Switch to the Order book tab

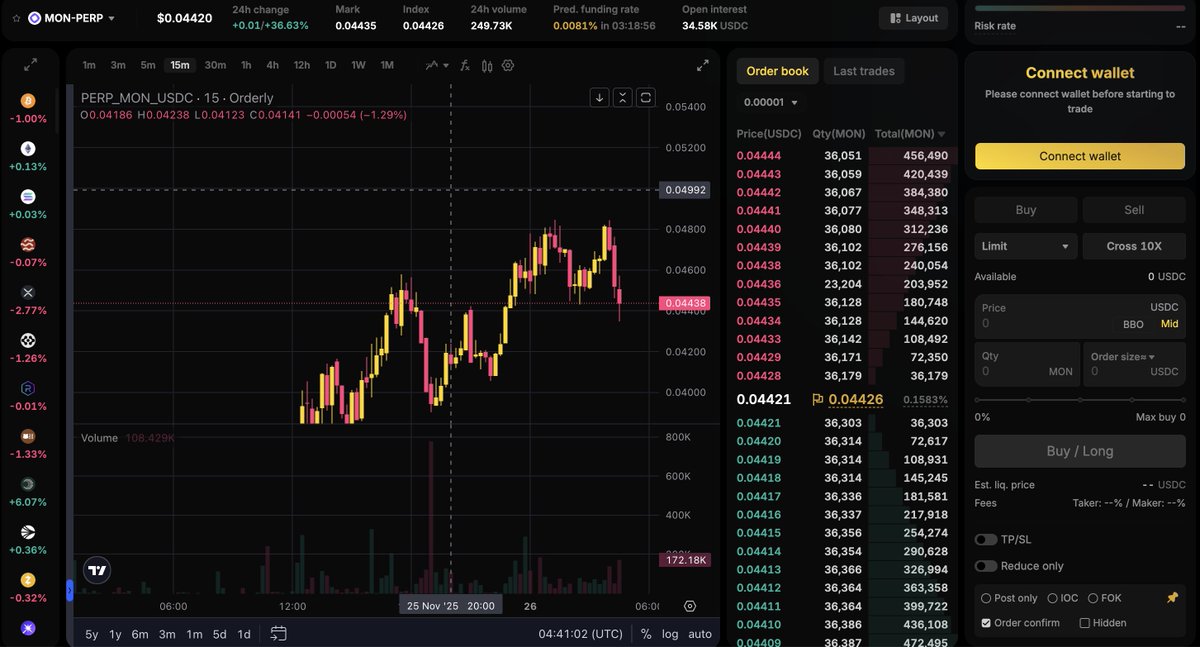[x=777, y=71]
